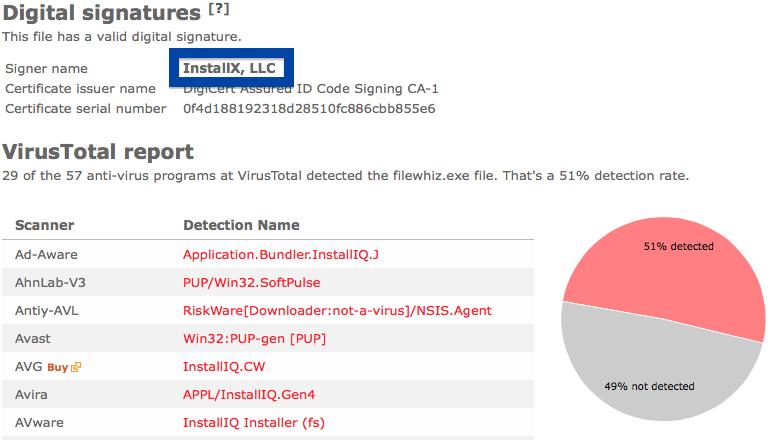This screenshot has height=440, width=775.
Task: Click the Scanner column header
Action: click(44, 225)
